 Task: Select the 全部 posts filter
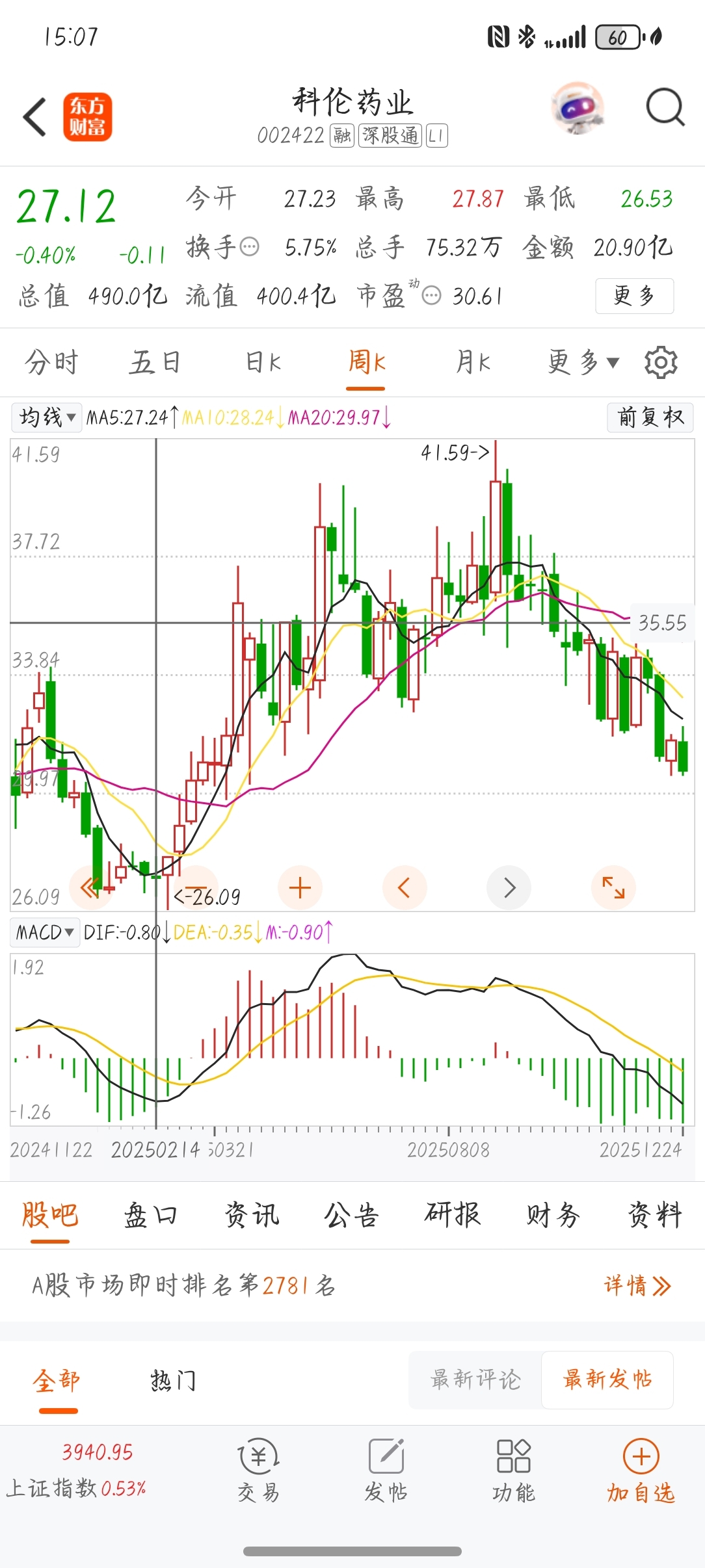coord(57,1381)
